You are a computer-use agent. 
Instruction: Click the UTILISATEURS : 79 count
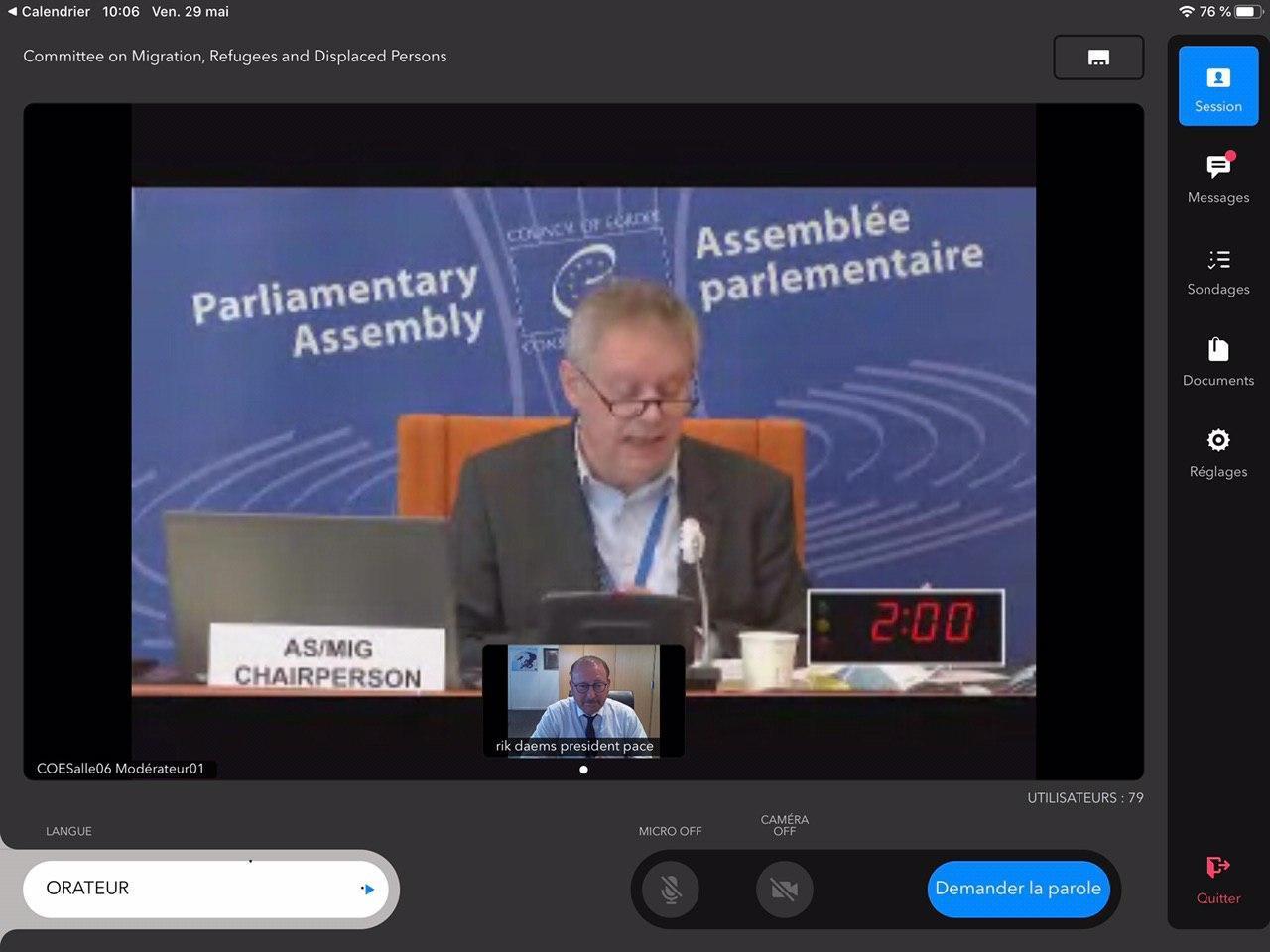click(x=1084, y=797)
